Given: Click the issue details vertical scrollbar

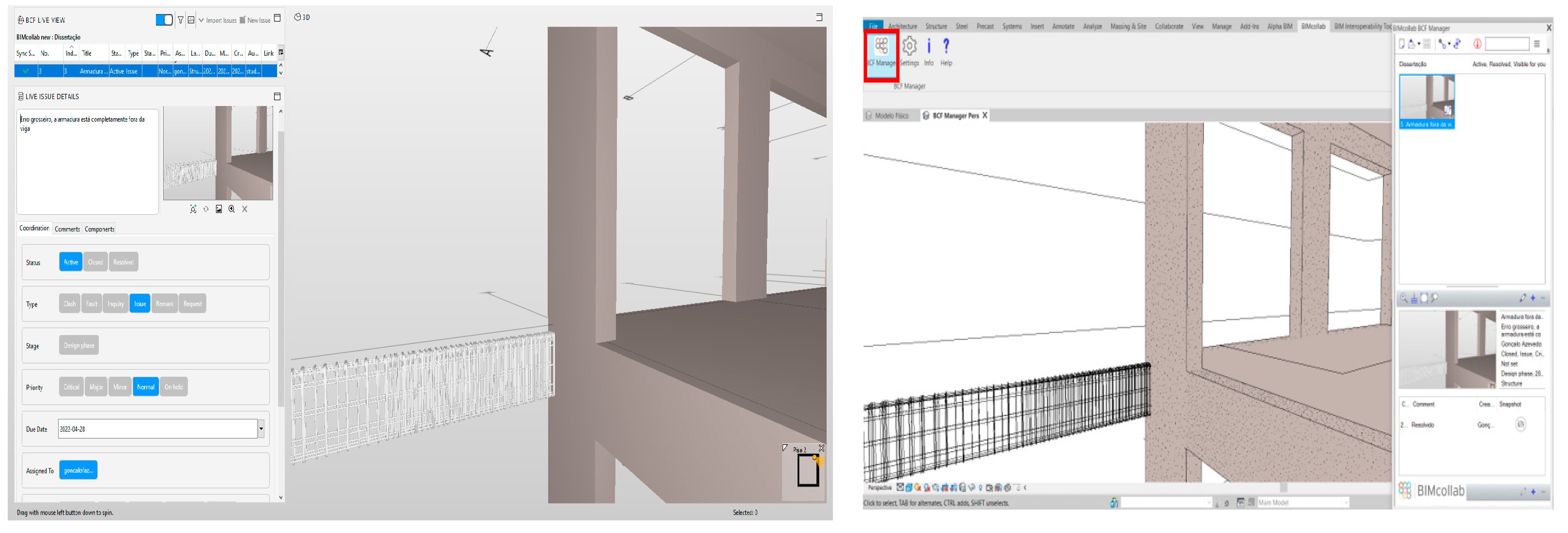Looking at the screenshot, I should click(x=280, y=268).
